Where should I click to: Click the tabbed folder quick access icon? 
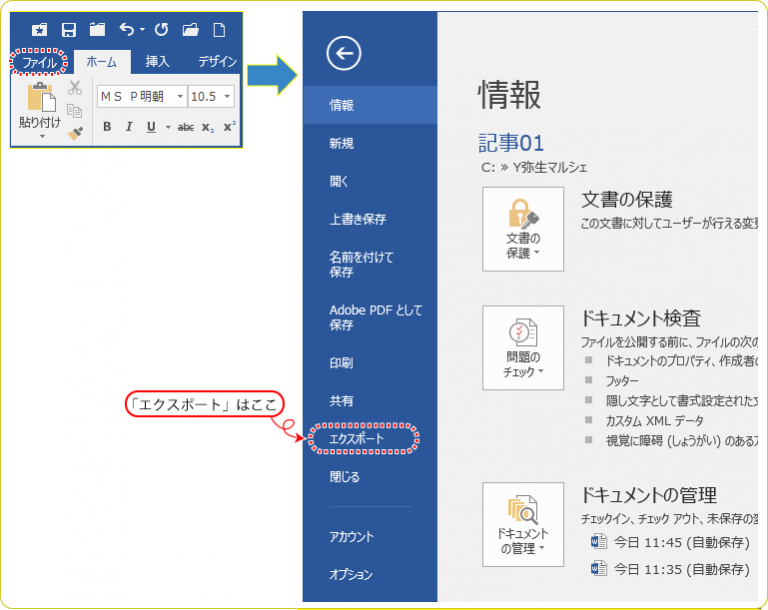97,30
